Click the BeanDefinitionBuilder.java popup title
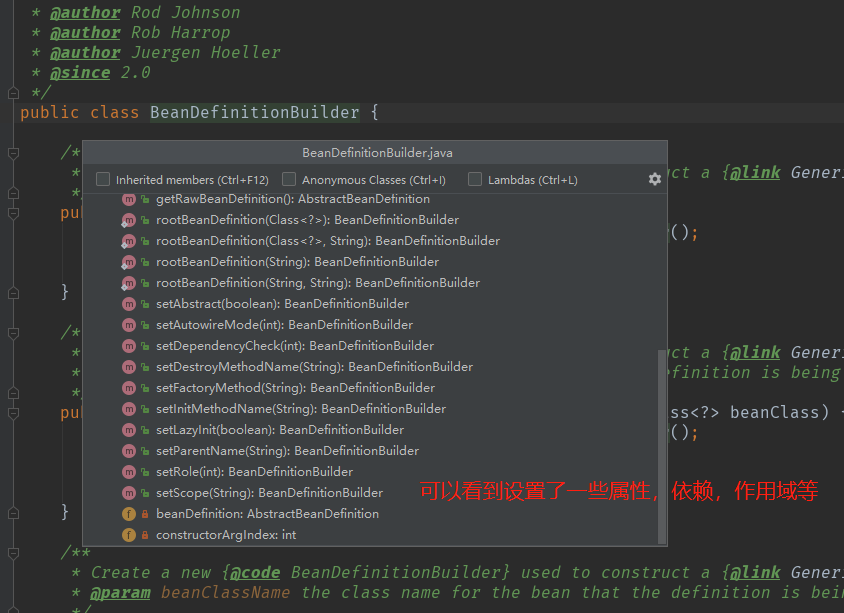The height and width of the screenshot is (613, 844). coord(377,153)
